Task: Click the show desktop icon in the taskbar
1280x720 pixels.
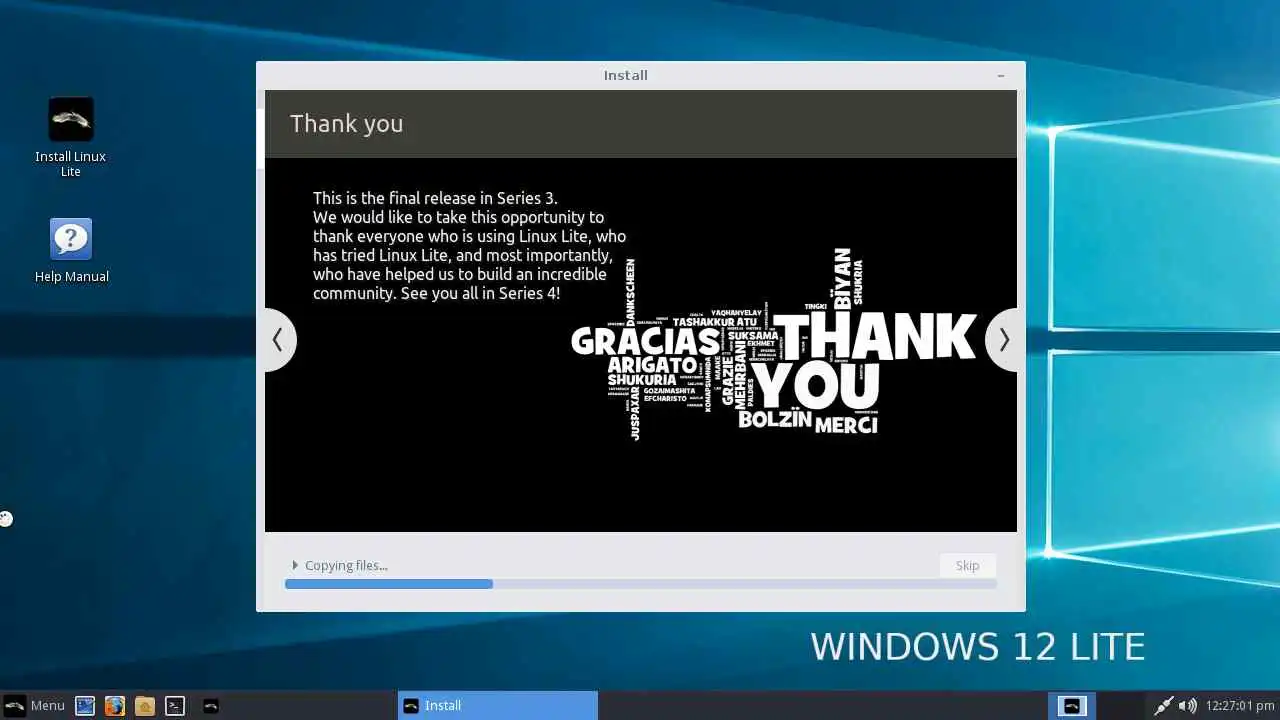Action: (85, 705)
